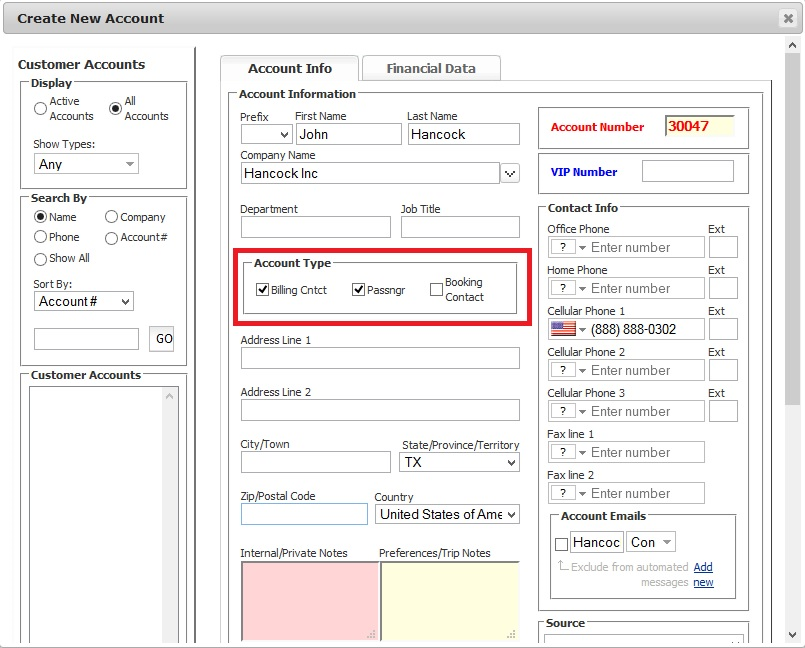Switch to the Financial Data tab
This screenshot has height=648, width=805.
point(430,69)
